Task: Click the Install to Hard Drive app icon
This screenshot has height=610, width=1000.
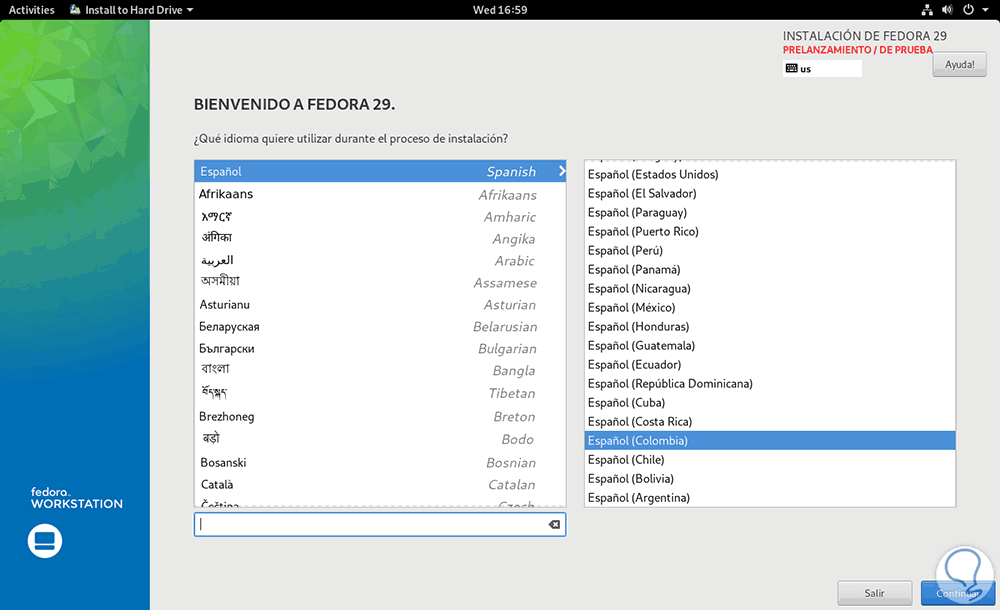Action: pyautogui.click(x=75, y=10)
